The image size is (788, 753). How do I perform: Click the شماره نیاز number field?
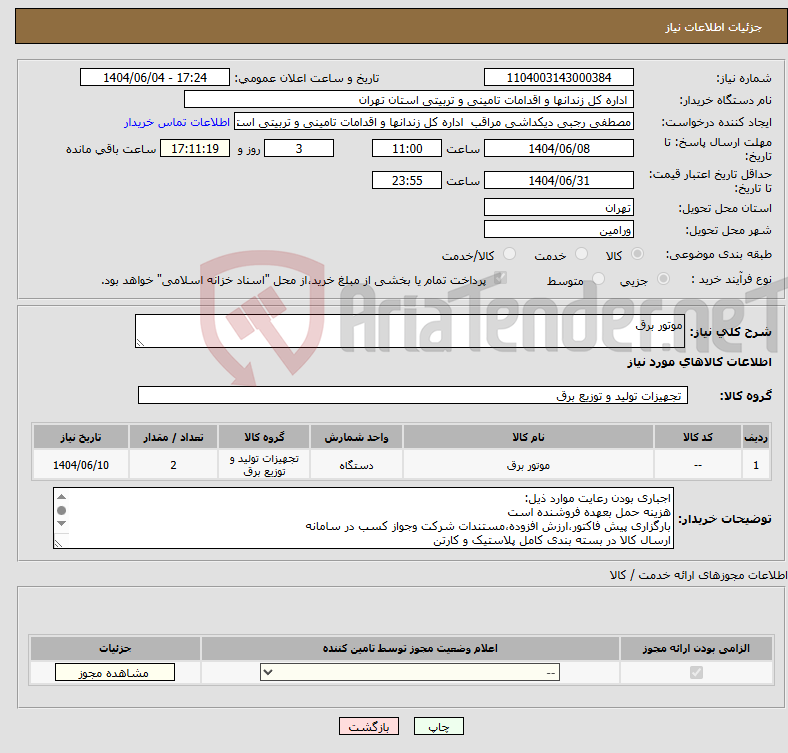click(x=558, y=78)
